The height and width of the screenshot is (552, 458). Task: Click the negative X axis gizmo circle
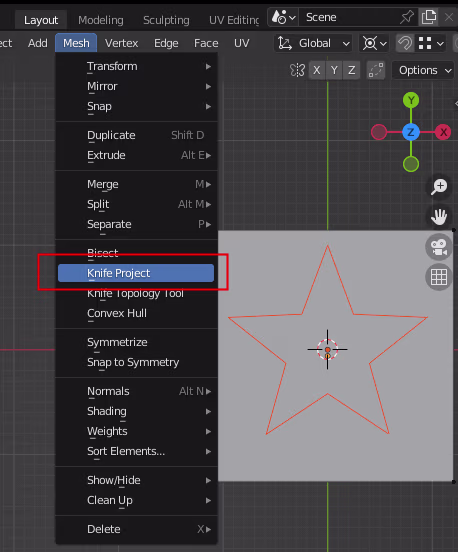point(379,132)
